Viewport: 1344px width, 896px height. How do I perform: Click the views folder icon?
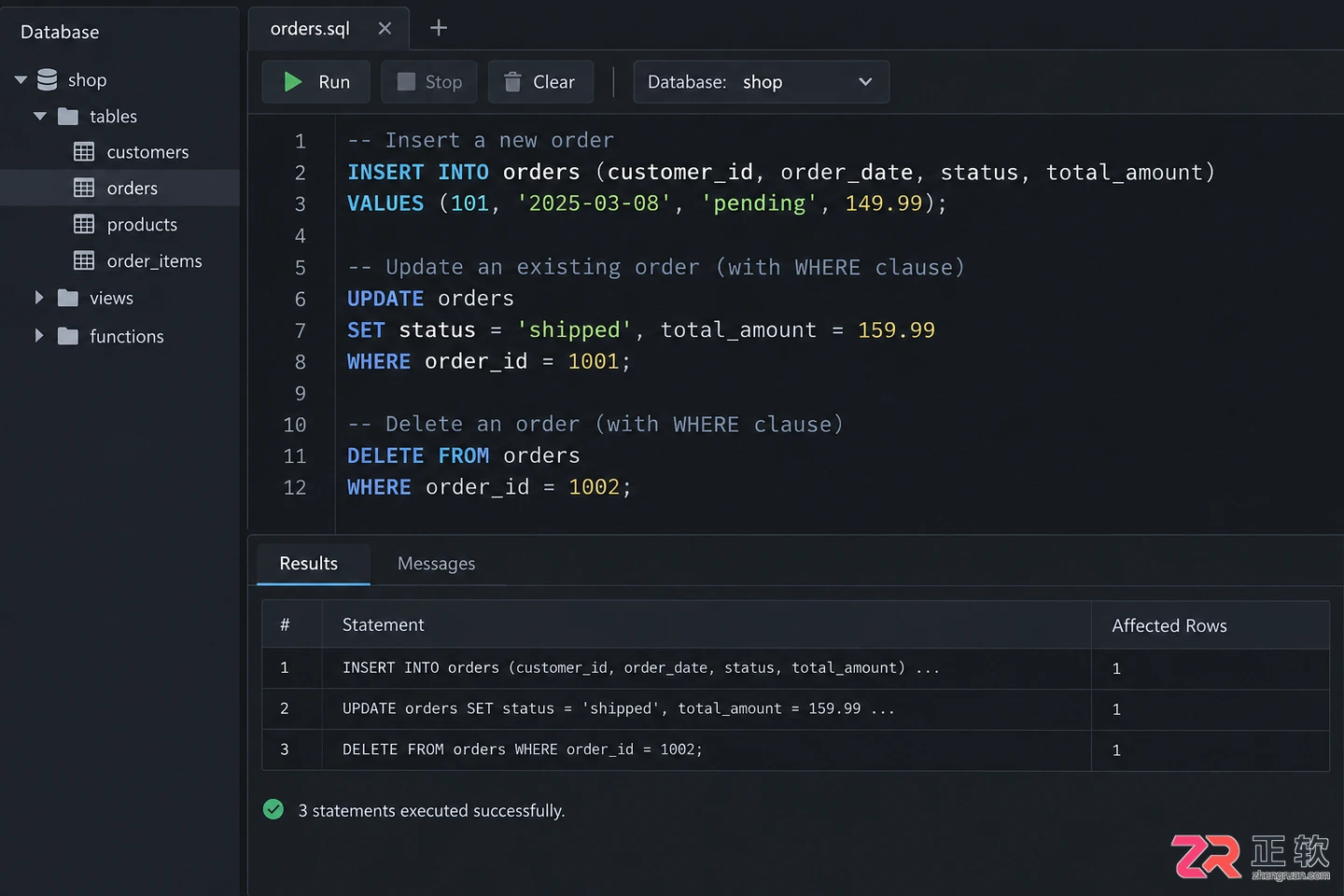68,299
